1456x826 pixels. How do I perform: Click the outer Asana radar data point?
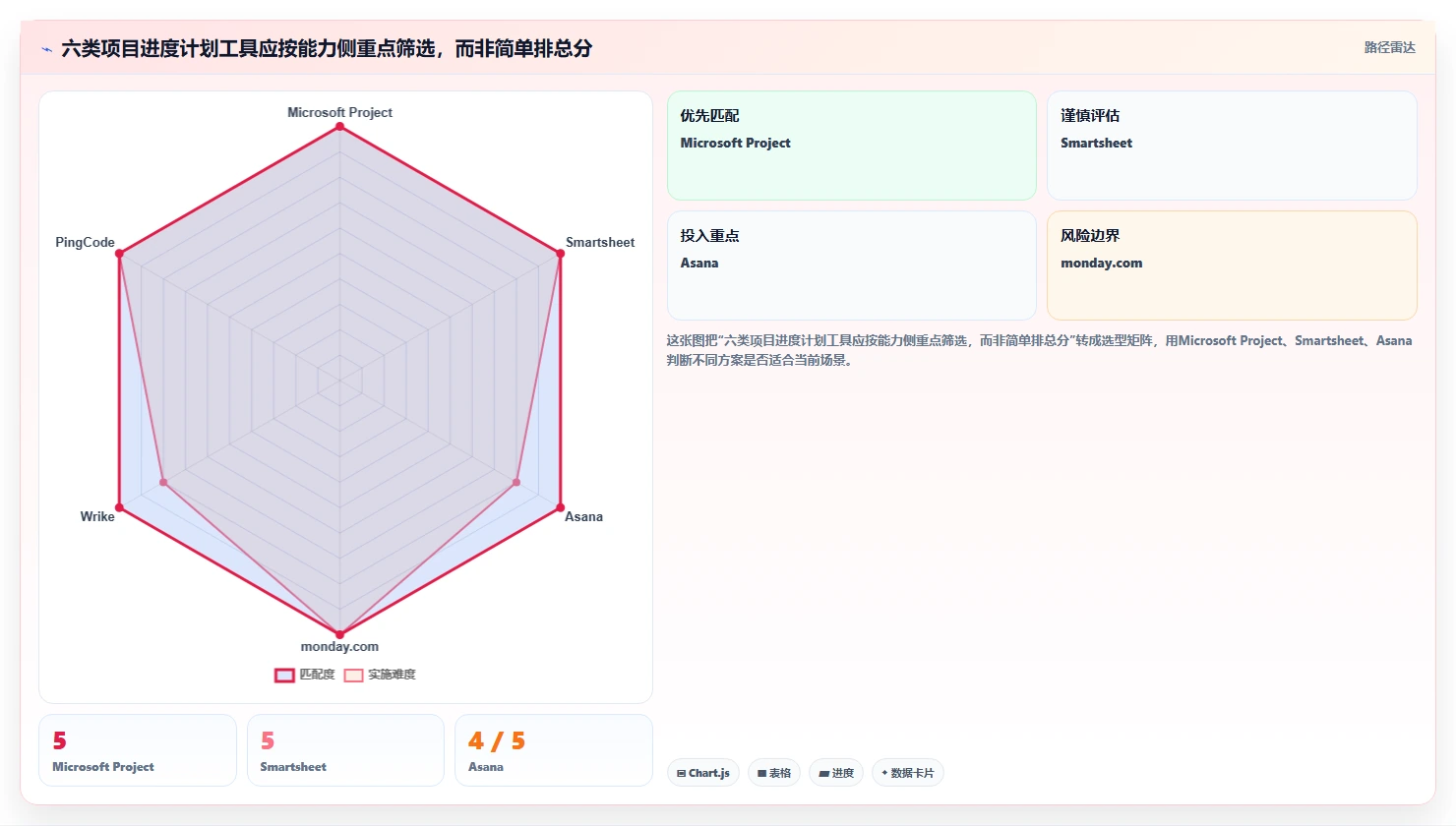point(560,507)
